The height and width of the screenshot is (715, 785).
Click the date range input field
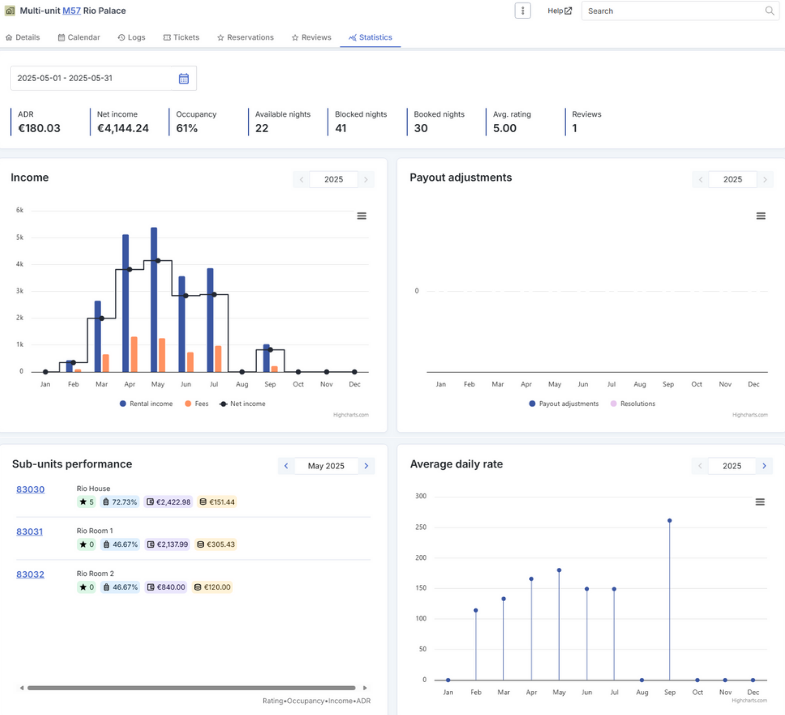[91, 78]
